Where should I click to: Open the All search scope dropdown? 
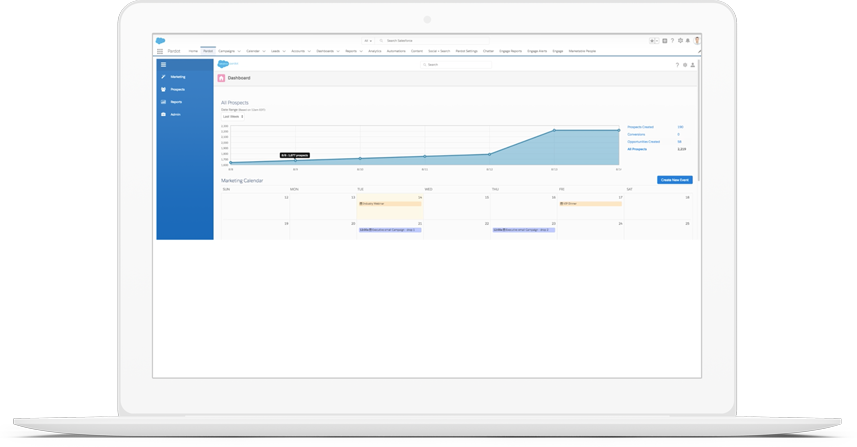tap(369, 41)
